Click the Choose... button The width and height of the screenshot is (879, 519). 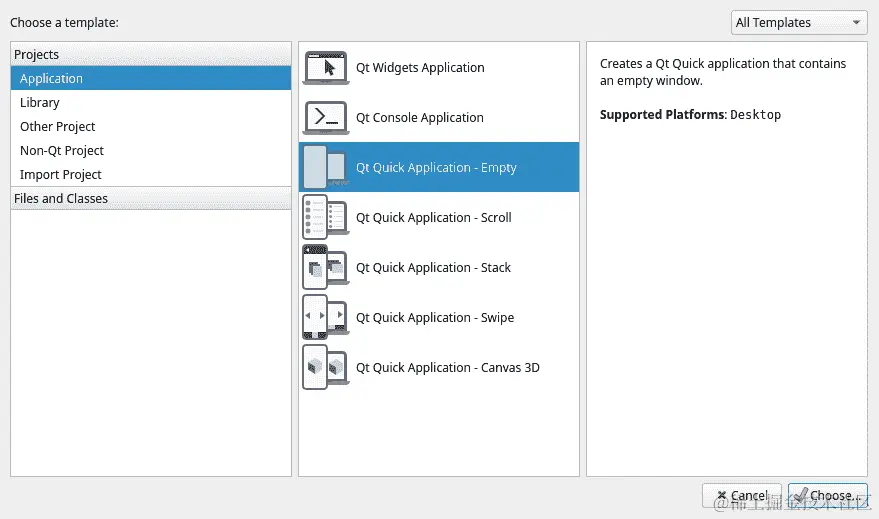(827, 495)
